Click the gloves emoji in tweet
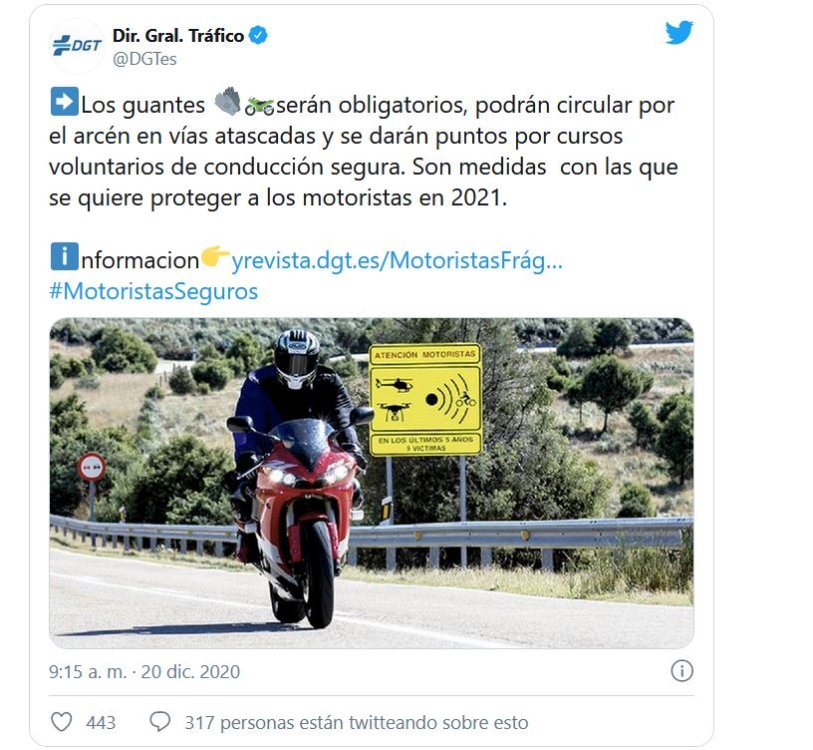 click(228, 101)
